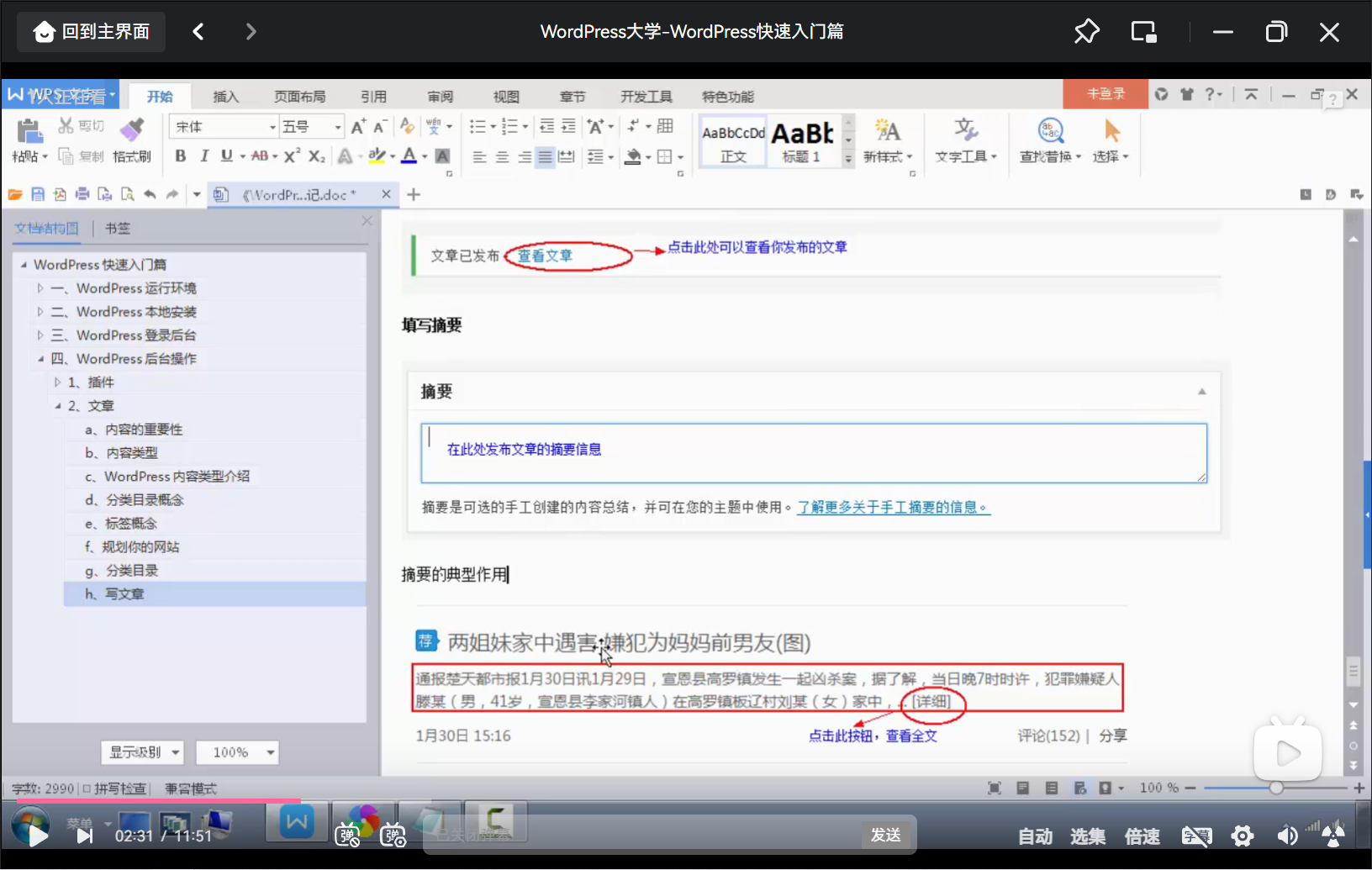Justify the paragraph text
The image size is (1372, 870).
pos(546,157)
